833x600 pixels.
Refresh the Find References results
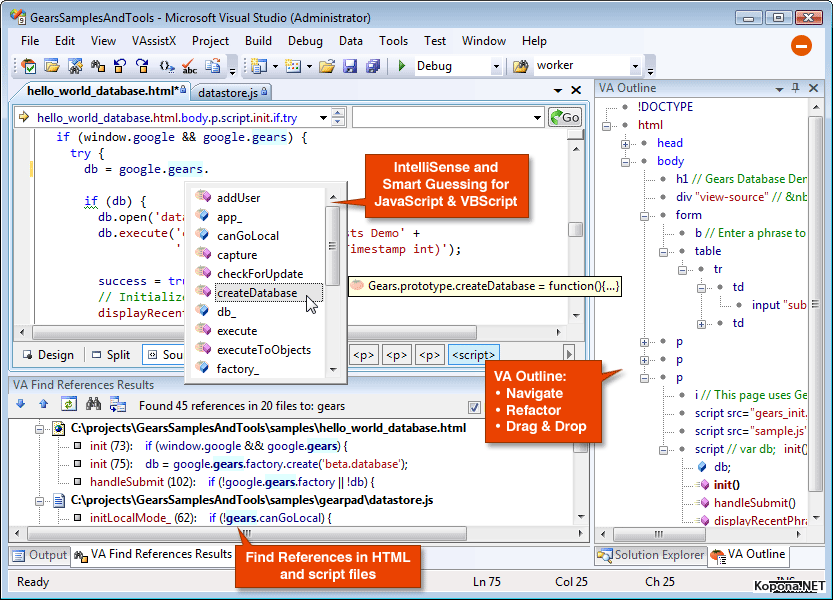point(69,404)
